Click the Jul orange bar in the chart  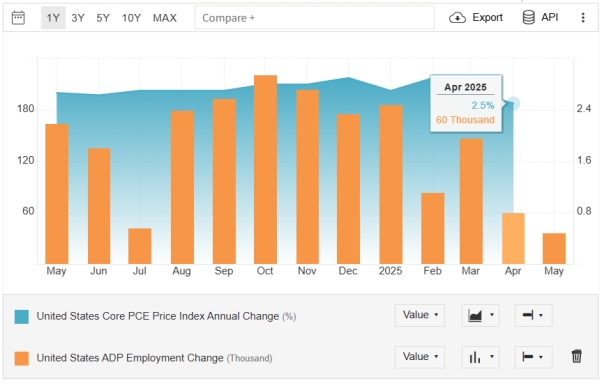tap(140, 246)
